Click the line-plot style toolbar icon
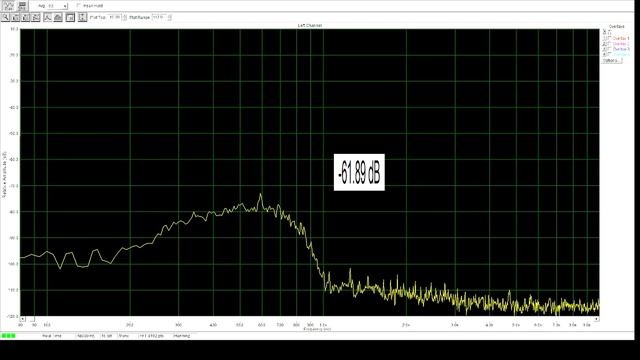The image size is (640, 360). 48,17
